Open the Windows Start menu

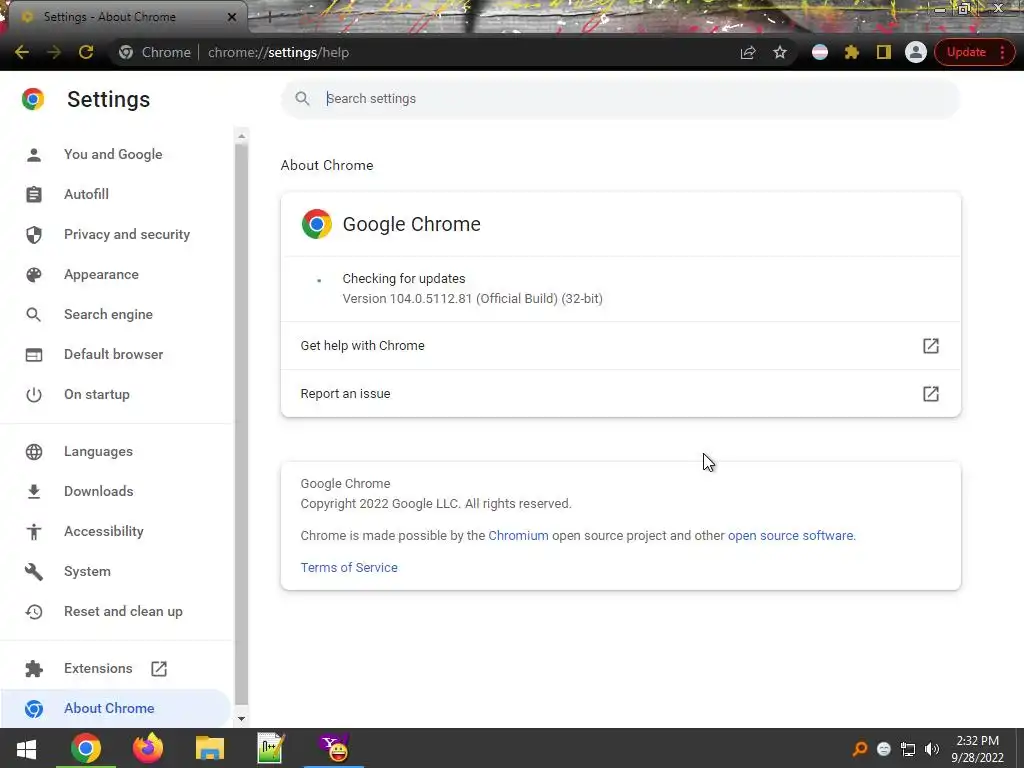(26, 748)
